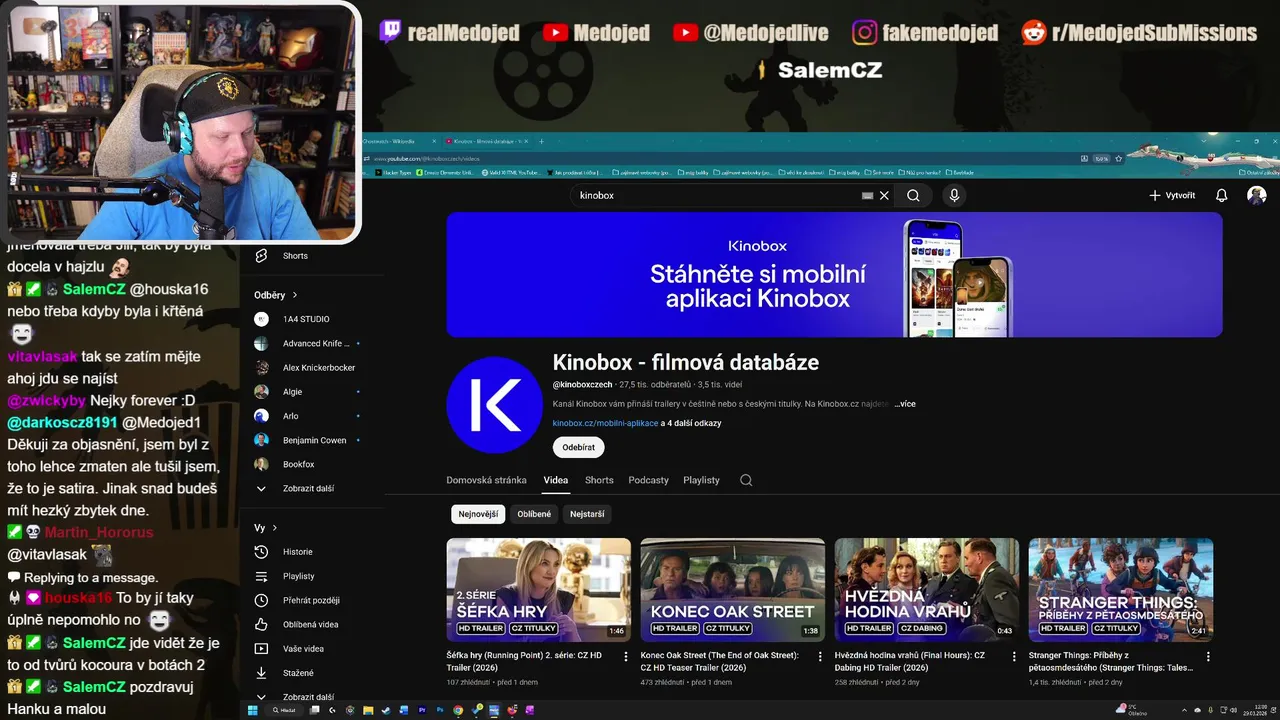Open Benjamin Cowen channel

coord(312,440)
